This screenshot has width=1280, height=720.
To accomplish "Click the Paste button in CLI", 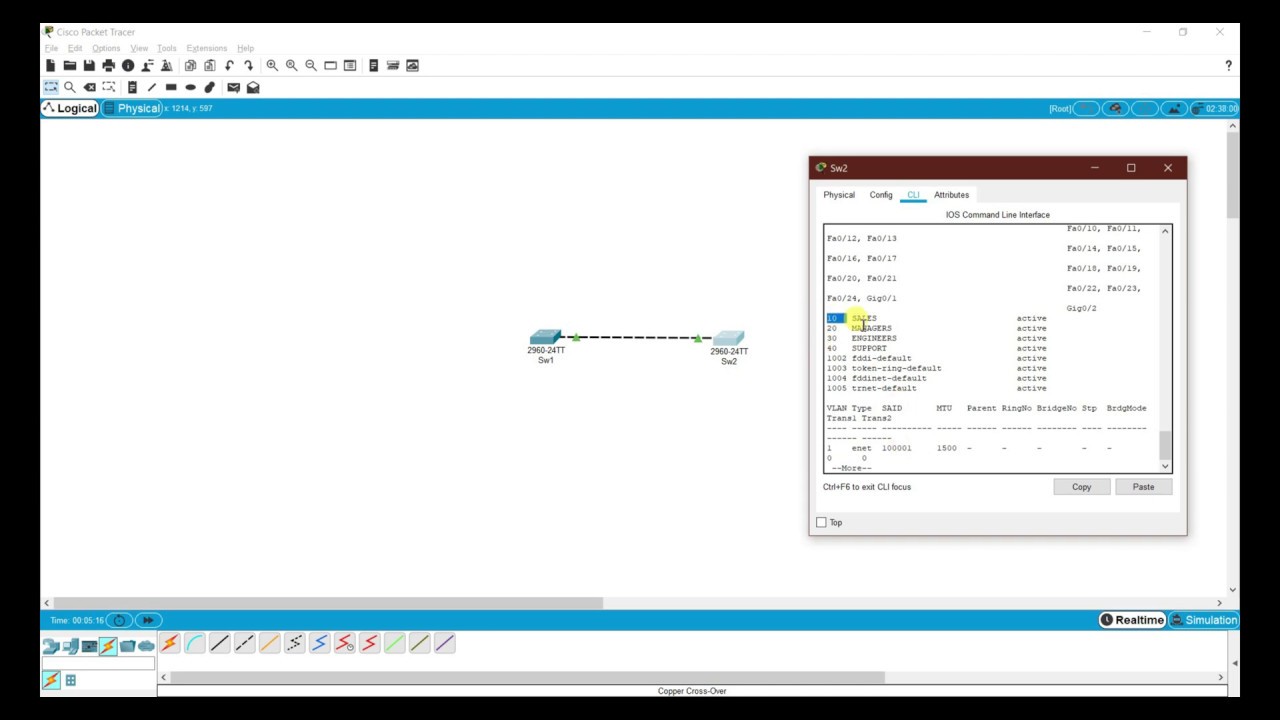I will pyautogui.click(x=1143, y=487).
